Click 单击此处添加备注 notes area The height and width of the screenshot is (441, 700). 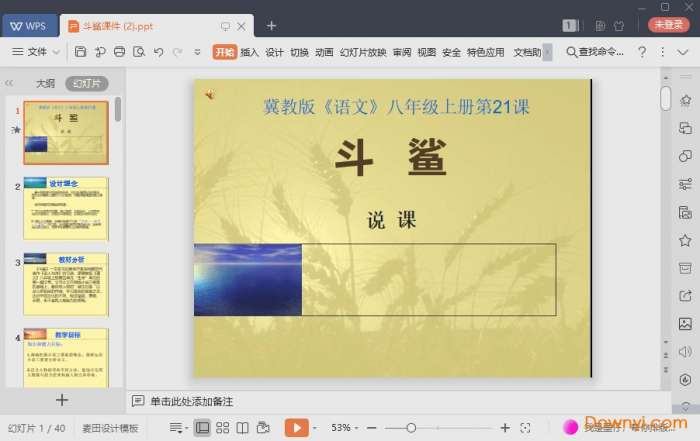point(192,401)
